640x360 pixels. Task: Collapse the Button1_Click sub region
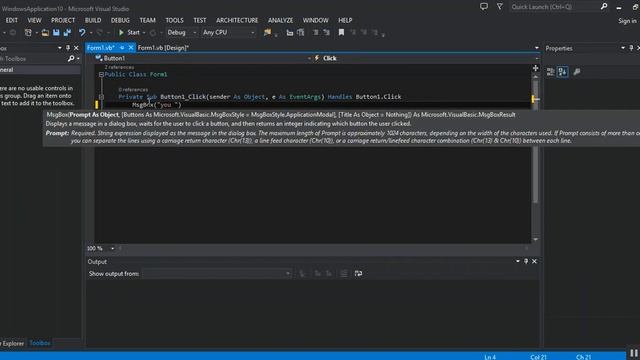tap(101, 97)
